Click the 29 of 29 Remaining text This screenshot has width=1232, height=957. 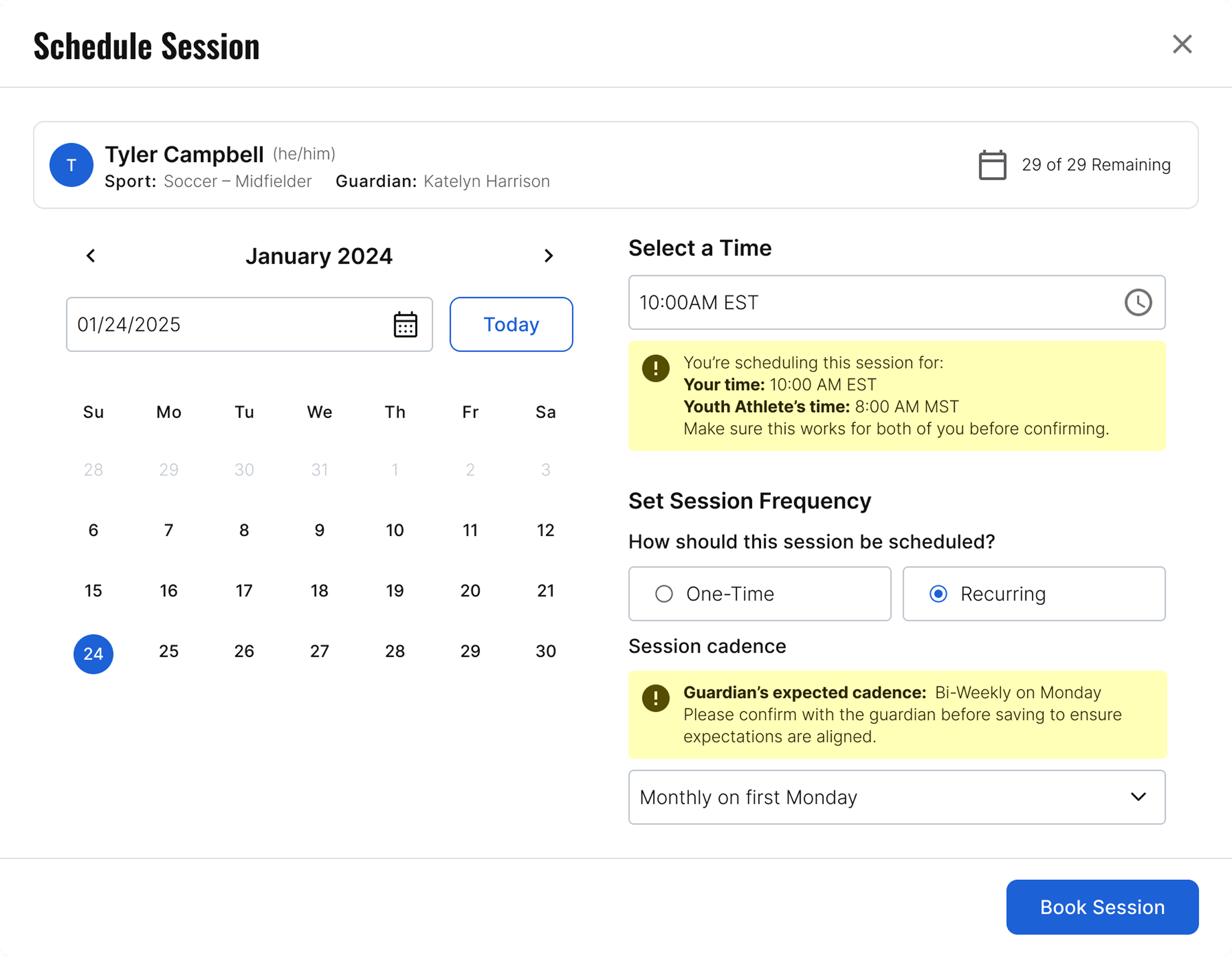point(1096,165)
